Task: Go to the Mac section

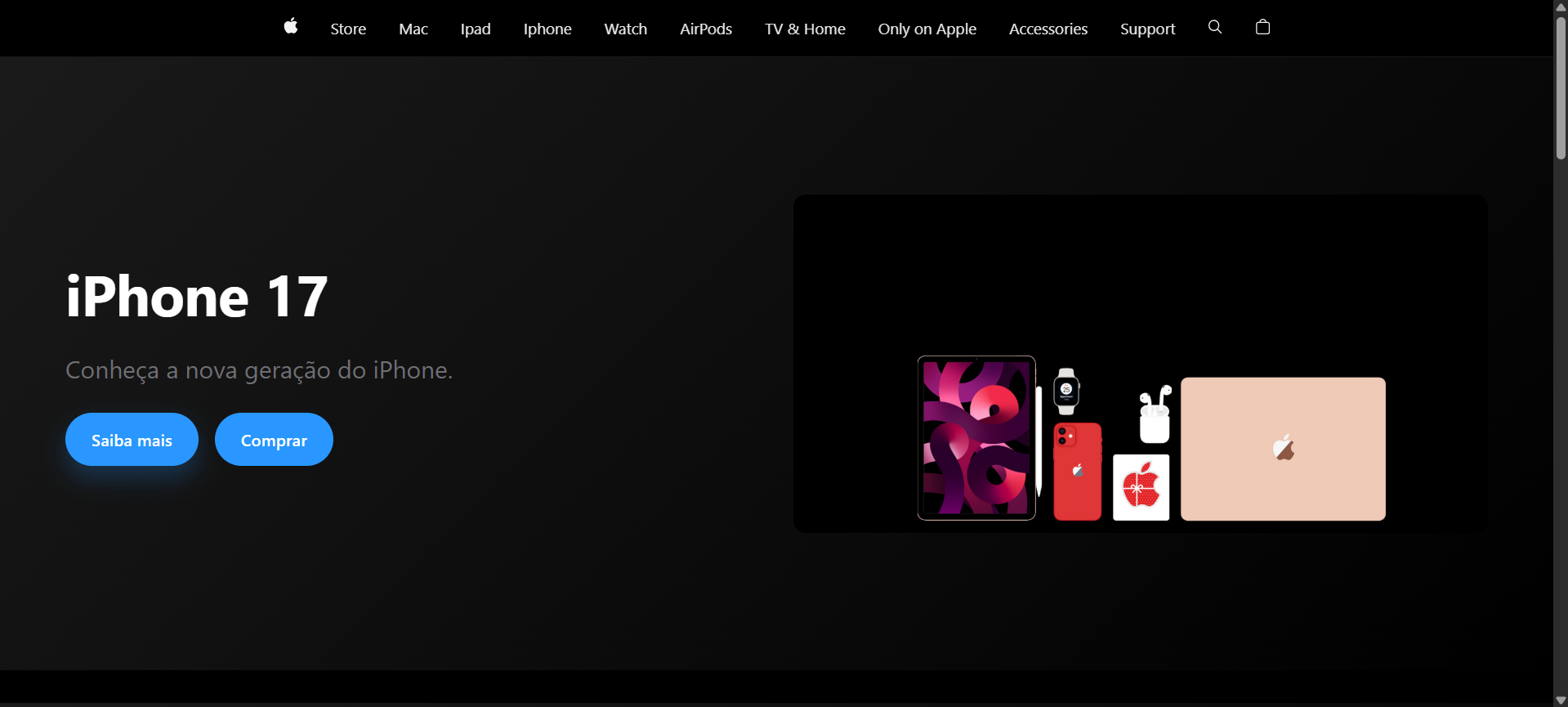Action: click(413, 29)
